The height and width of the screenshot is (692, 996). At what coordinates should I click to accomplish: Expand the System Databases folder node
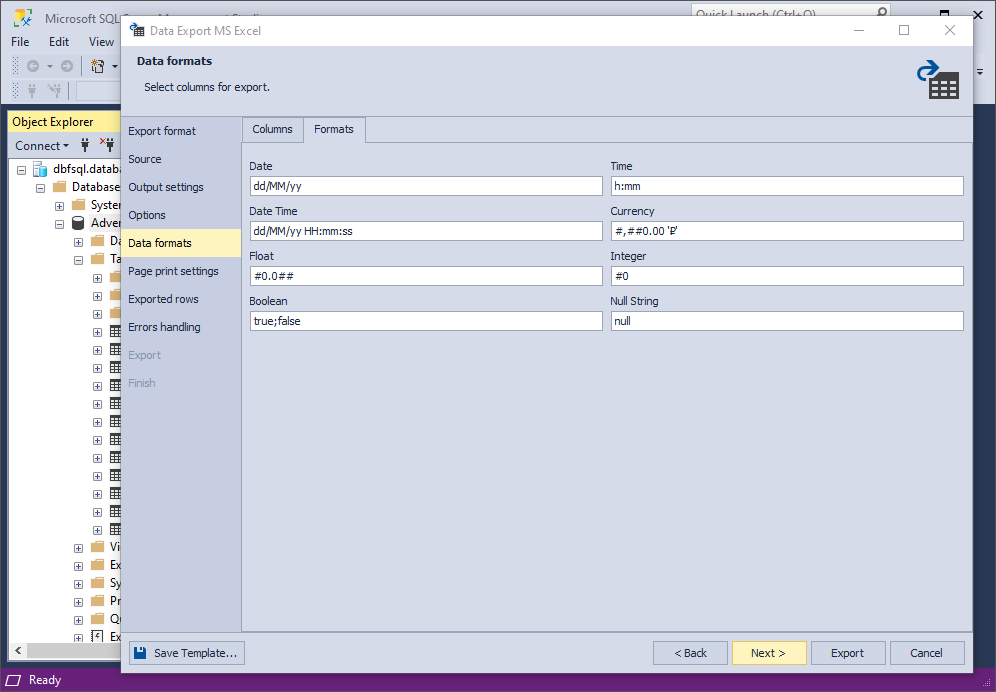click(59, 206)
